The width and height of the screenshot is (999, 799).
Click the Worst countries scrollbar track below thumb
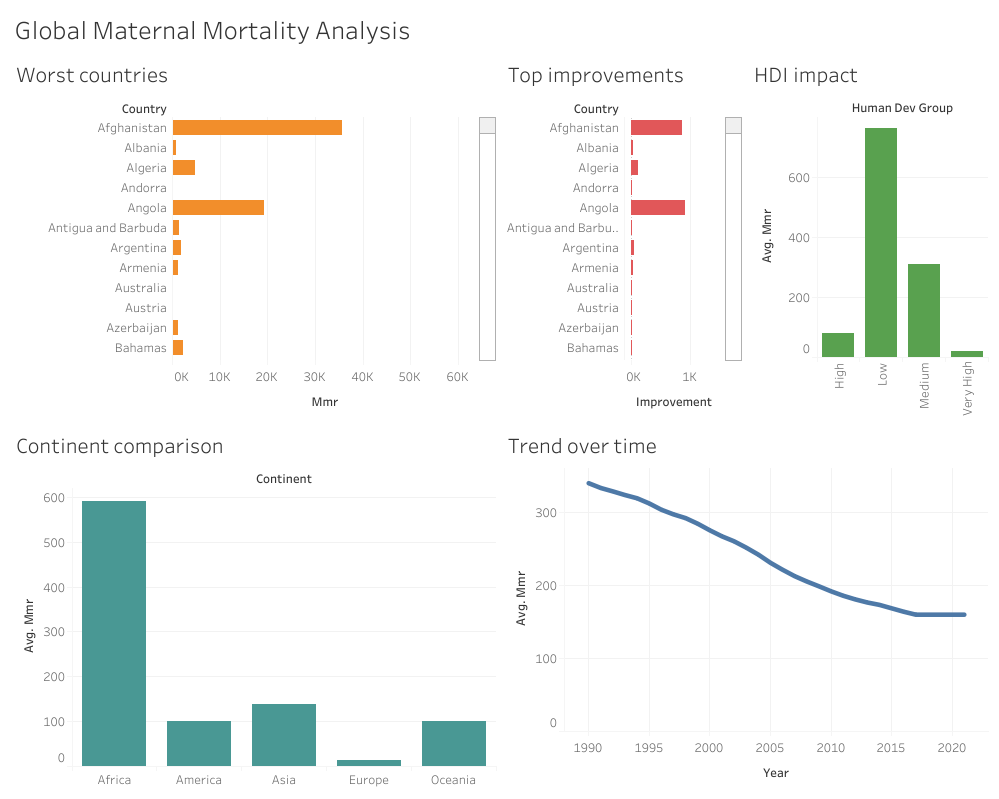click(487, 247)
